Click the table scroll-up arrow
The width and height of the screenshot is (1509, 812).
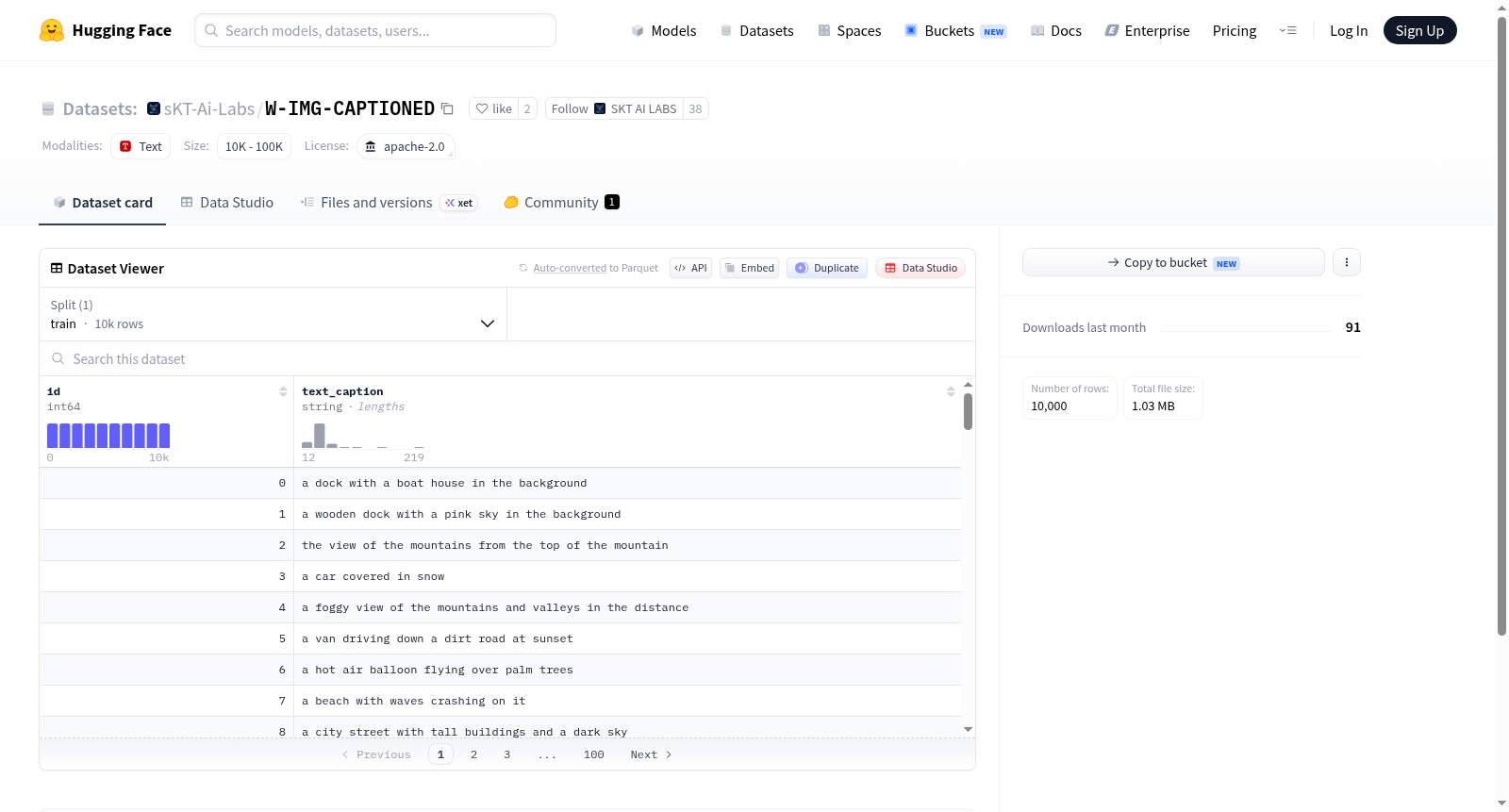(968, 385)
